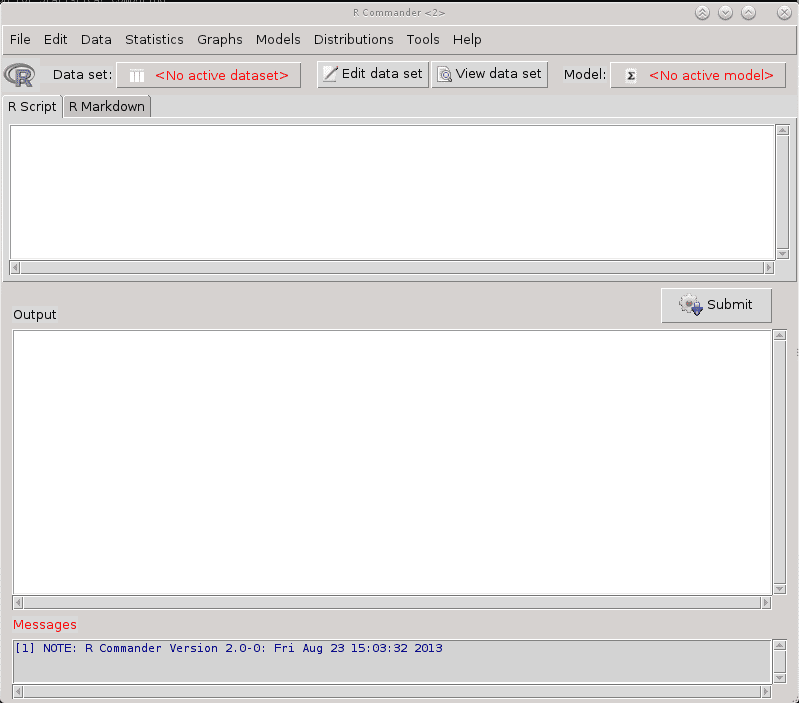The width and height of the screenshot is (799, 703).
Task: Click the Messages pane scroll right arrow
Action: [x=765, y=691]
